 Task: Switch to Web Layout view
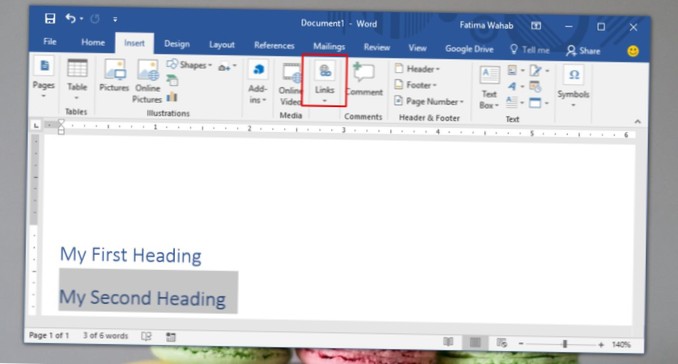[502, 343]
